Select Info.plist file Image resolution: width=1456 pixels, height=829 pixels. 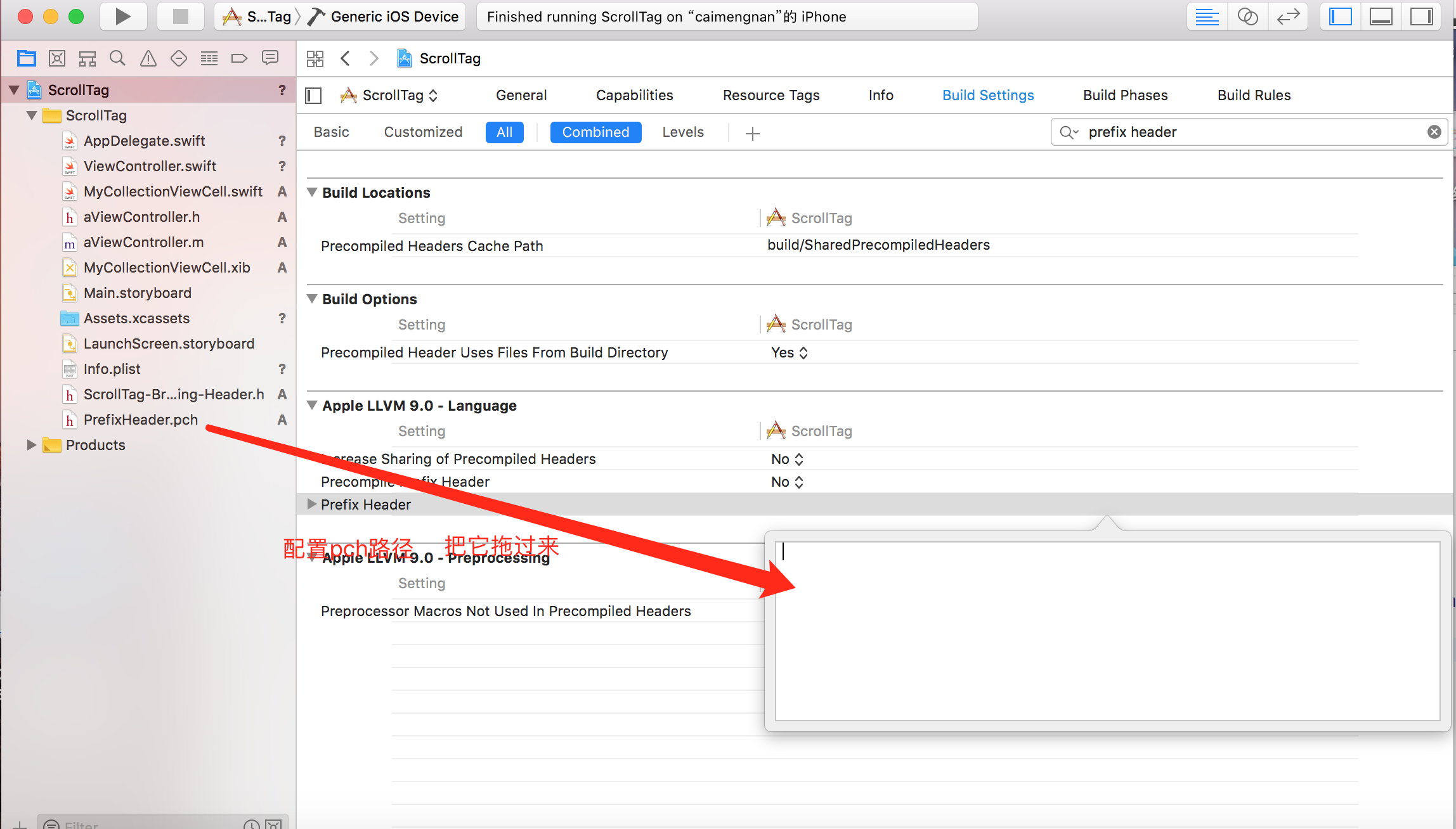click(112, 369)
